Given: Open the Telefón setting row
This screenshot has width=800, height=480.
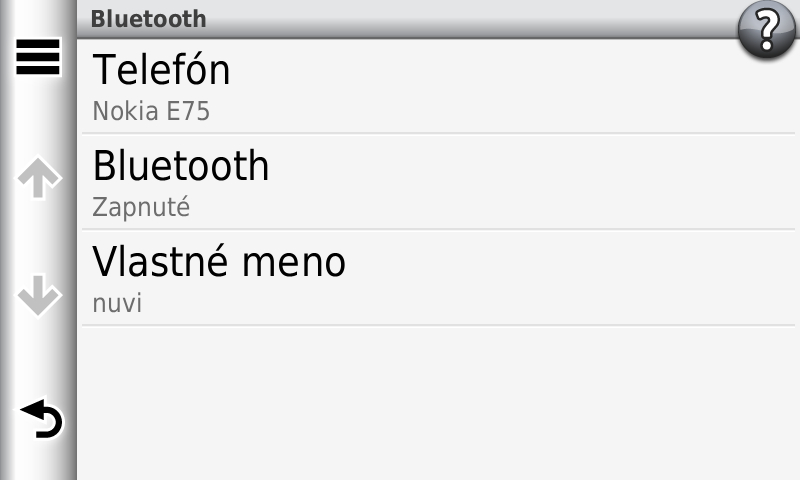Looking at the screenshot, I should coord(440,86).
